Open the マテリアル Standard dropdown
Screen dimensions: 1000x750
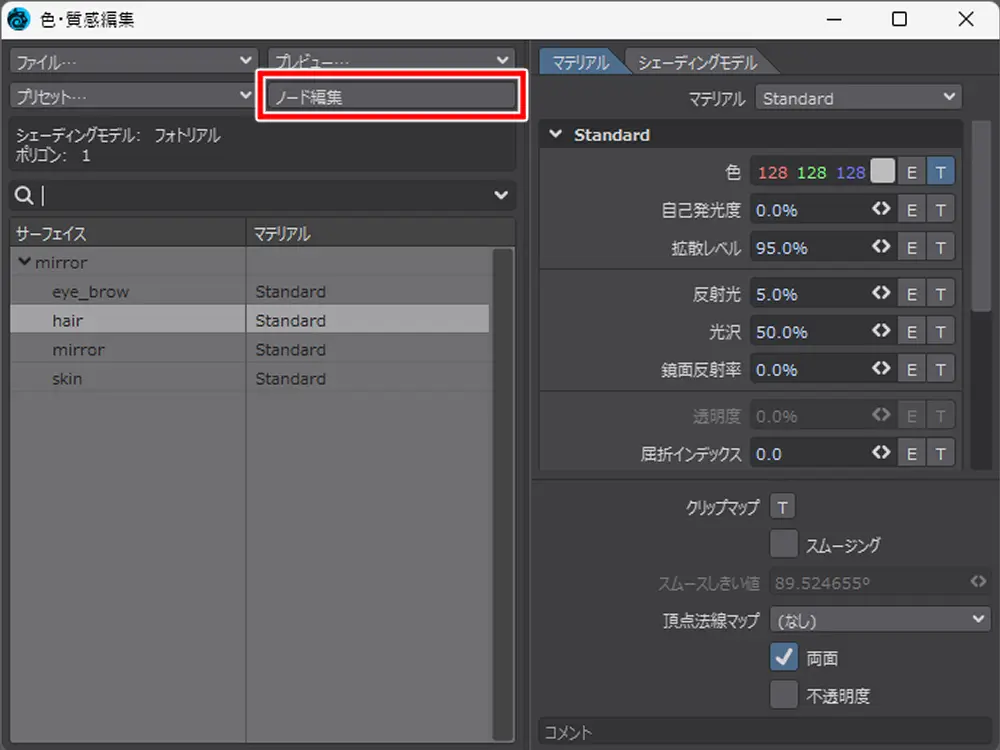pos(858,98)
